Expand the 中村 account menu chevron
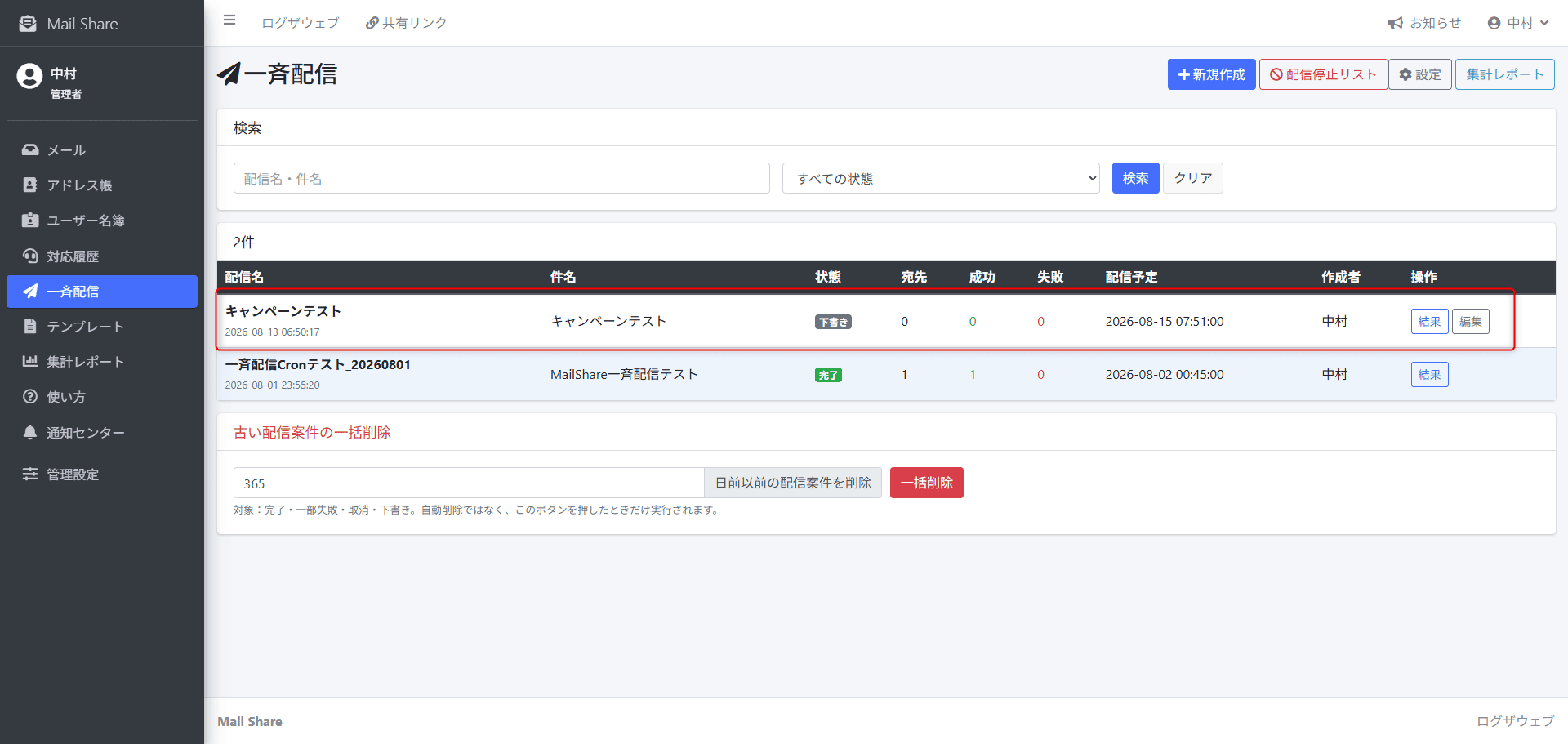1568x744 pixels. (x=1544, y=24)
